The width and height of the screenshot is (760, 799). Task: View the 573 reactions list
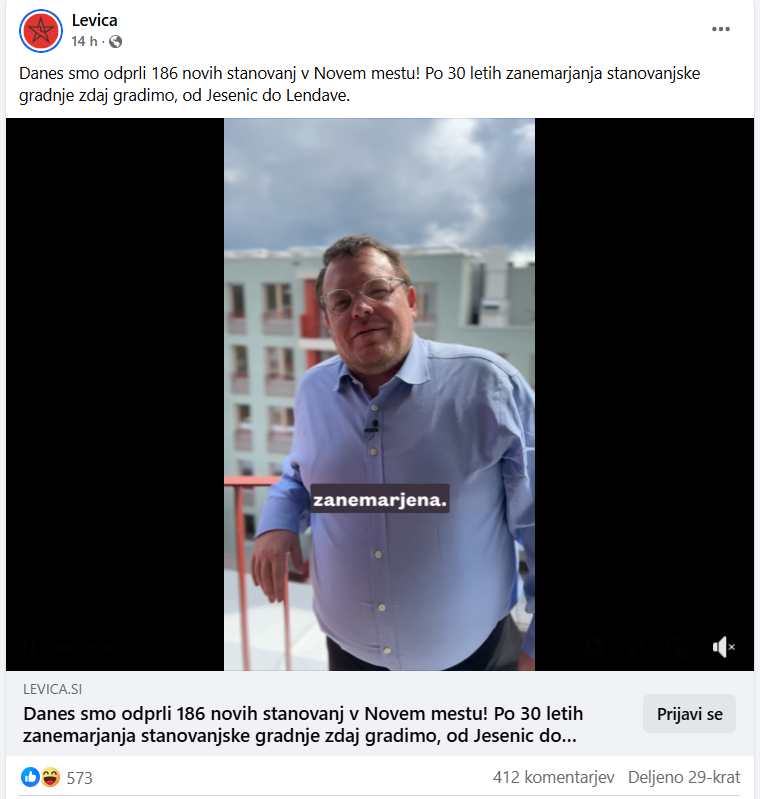pos(80,778)
